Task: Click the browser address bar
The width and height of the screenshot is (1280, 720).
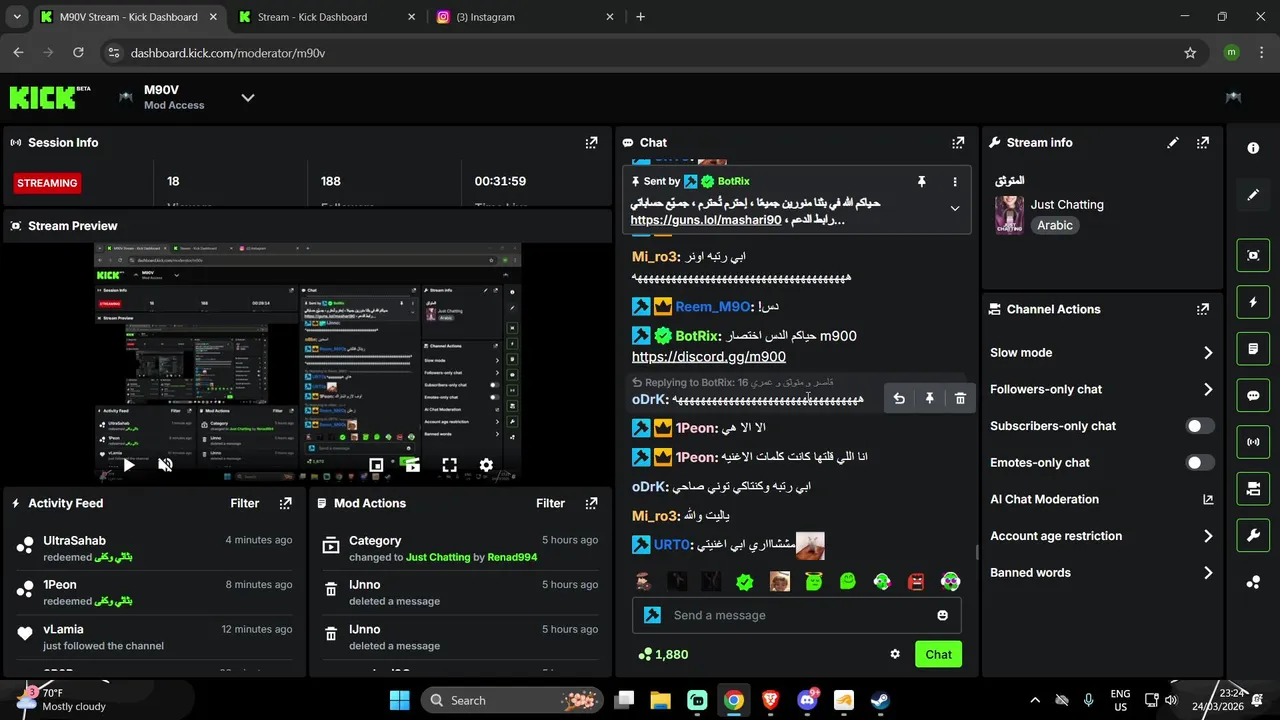Action: (640, 53)
